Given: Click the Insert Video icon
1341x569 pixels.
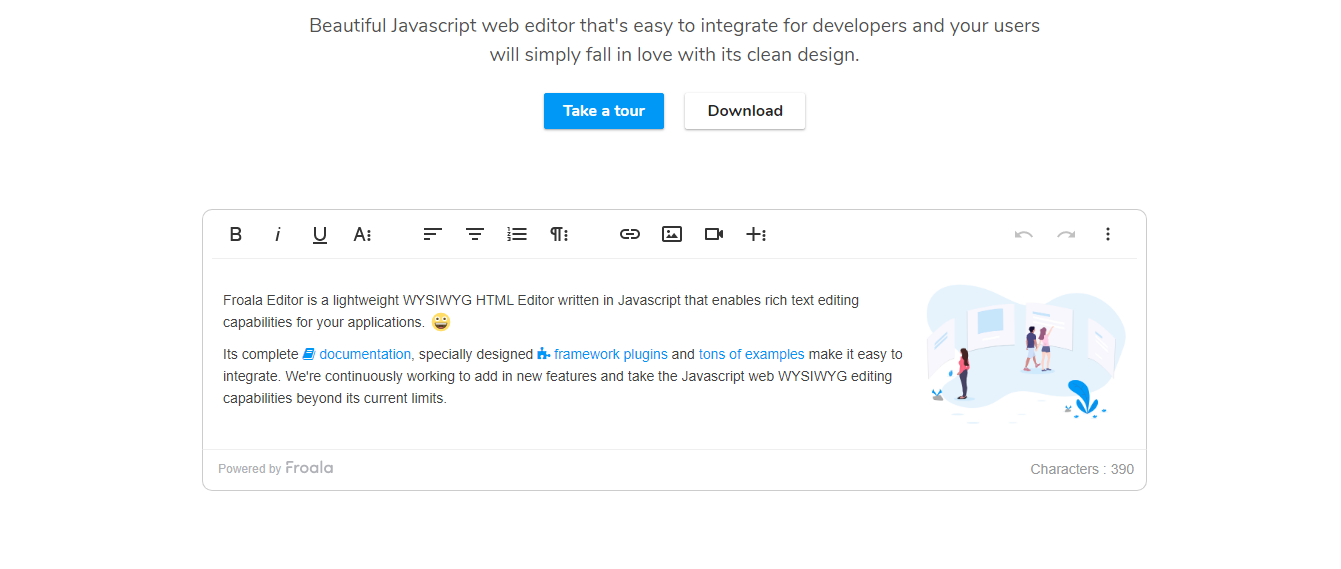Looking at the screenshot, I should tap(714, 234).
